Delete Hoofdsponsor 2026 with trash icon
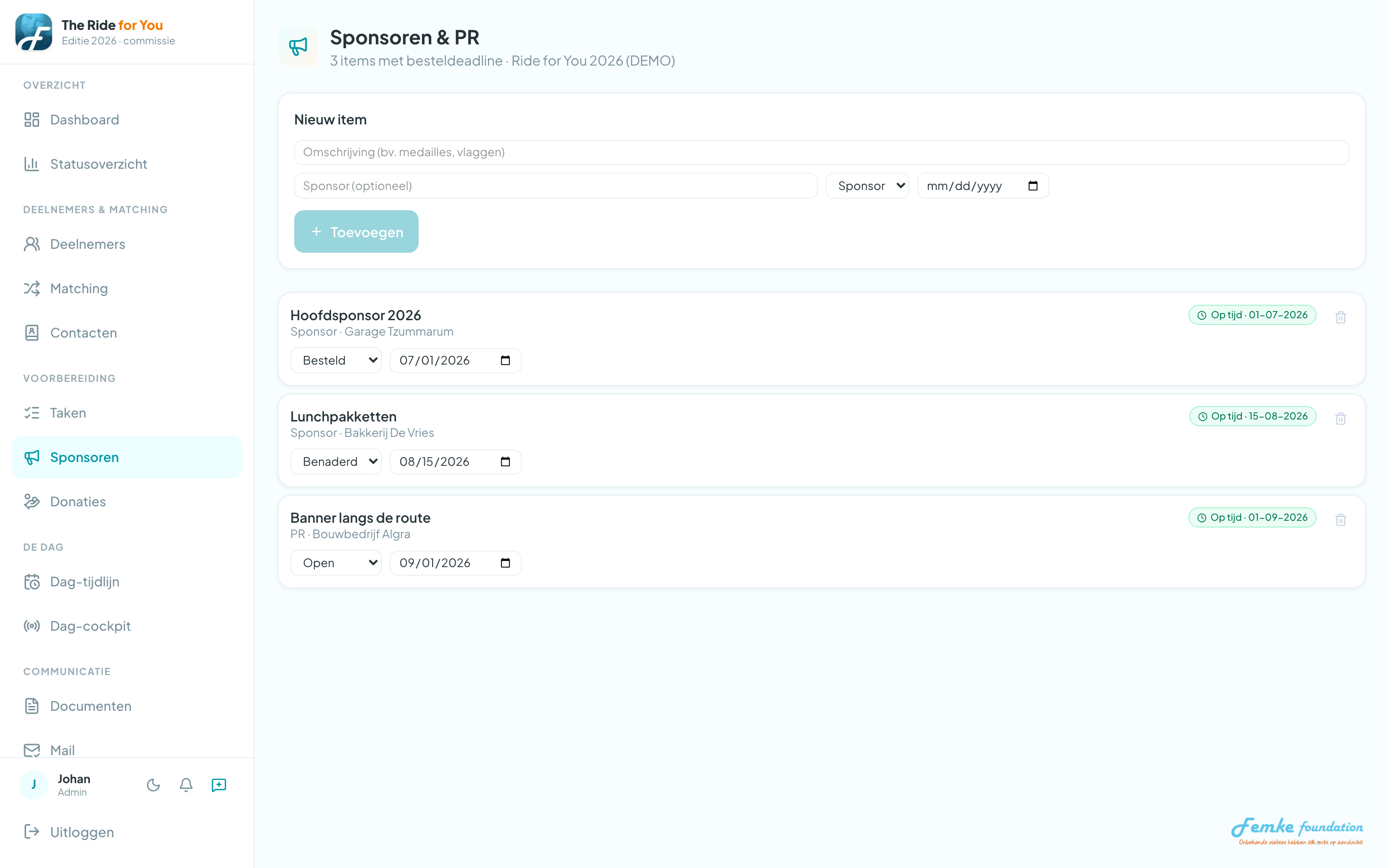This screenshot has width=1389, height=868. click(1340, 317)
